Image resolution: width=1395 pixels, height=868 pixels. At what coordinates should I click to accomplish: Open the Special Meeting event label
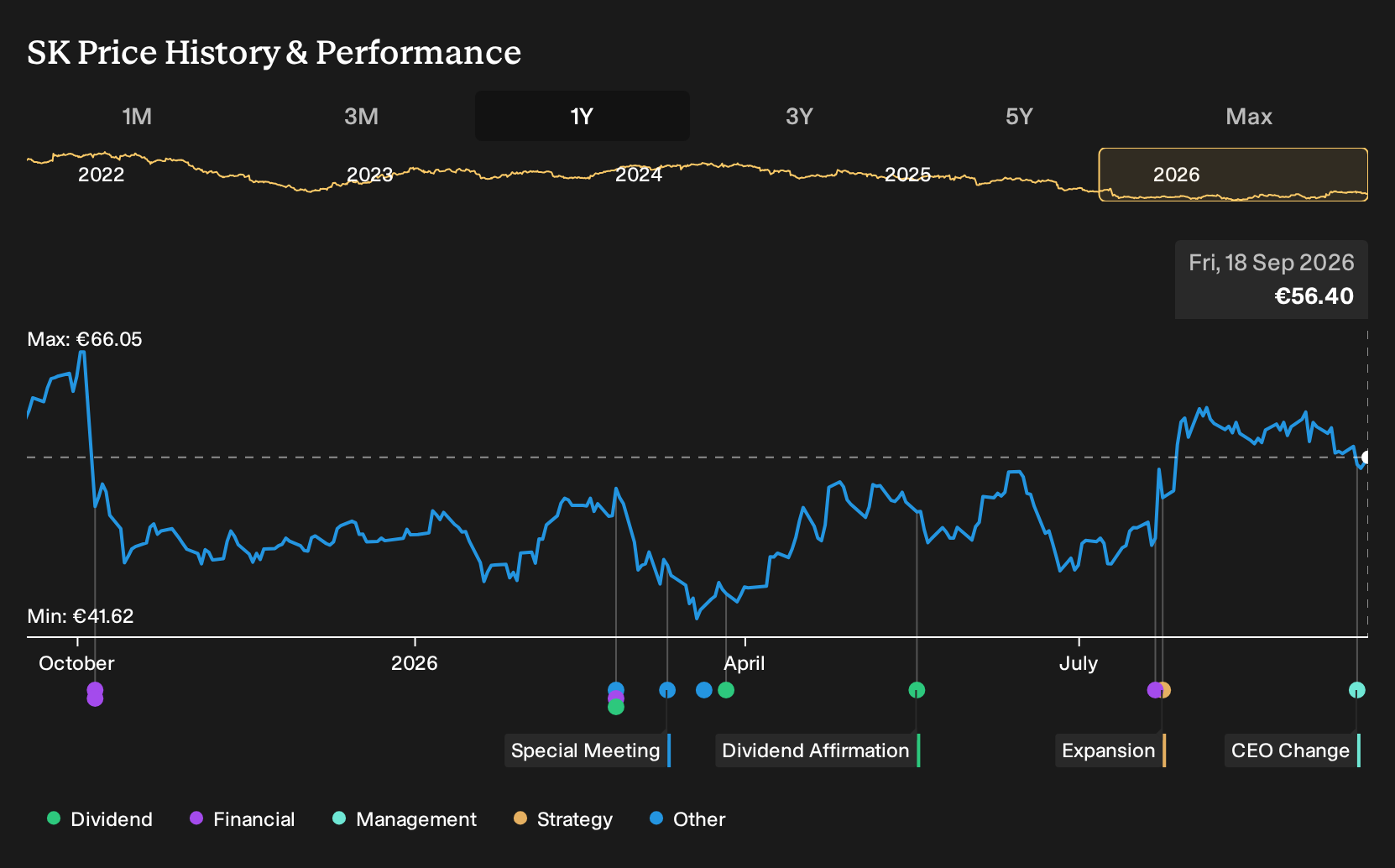[587, 750]
